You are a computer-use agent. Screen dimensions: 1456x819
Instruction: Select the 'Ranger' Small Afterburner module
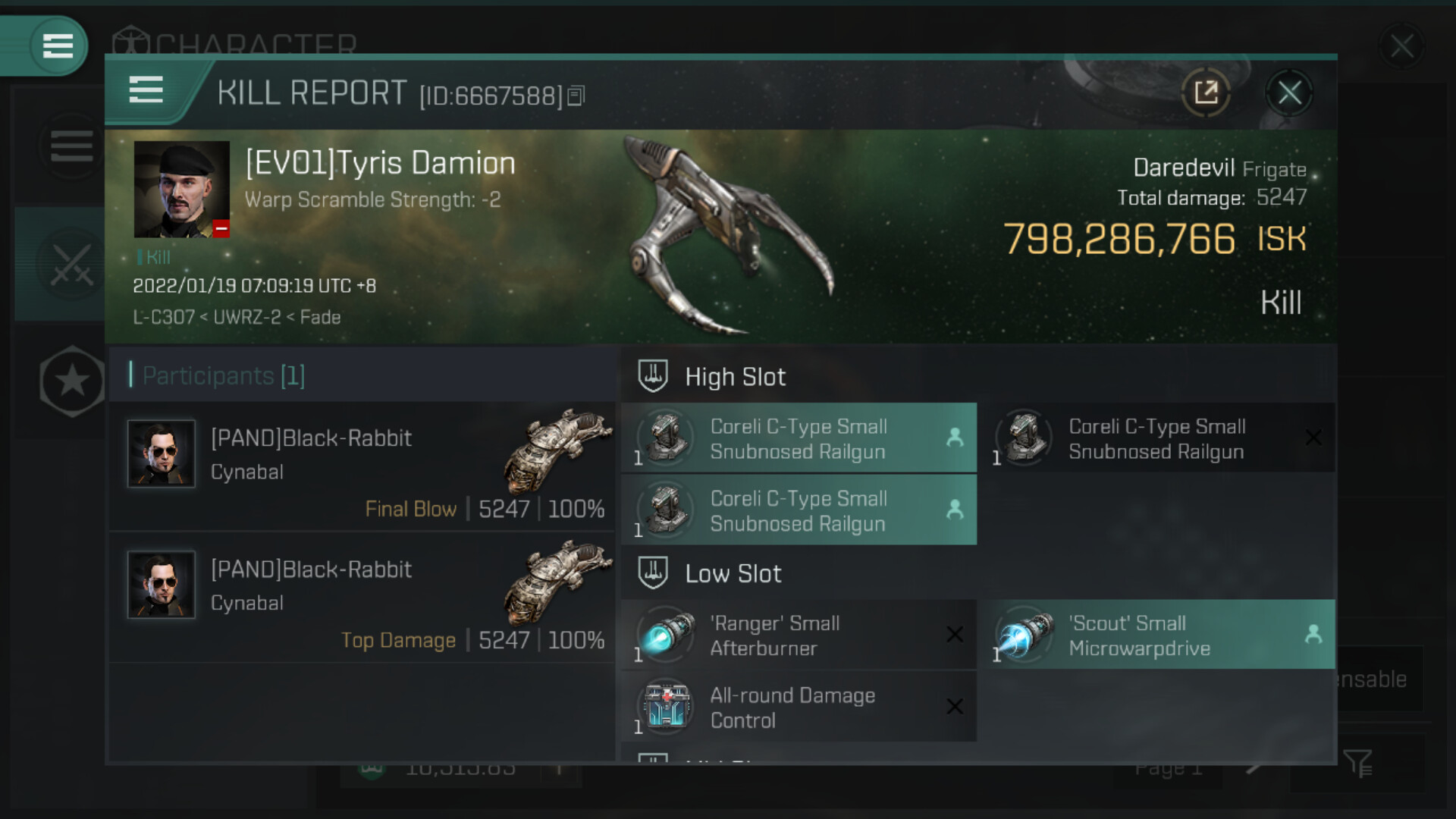pos(799,635)
